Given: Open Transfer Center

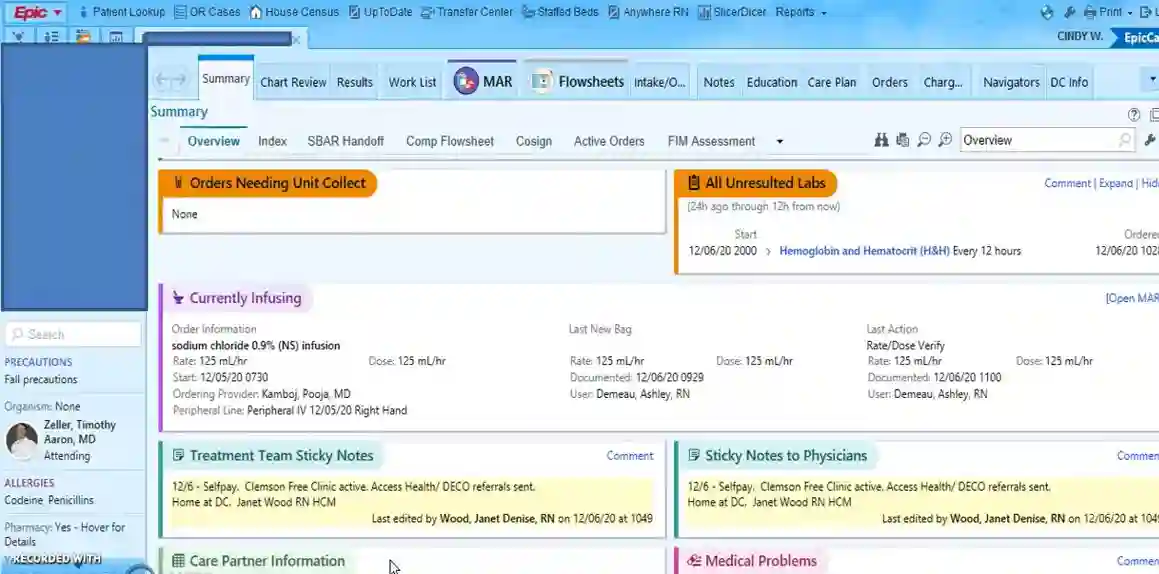Looking at the screenshot, I should (x=466, y=12).
